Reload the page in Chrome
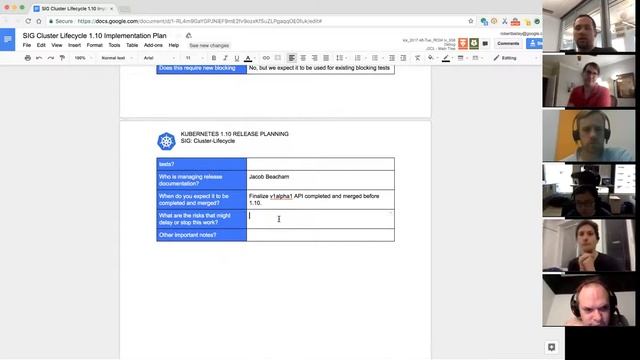 [x=28, y=21]
